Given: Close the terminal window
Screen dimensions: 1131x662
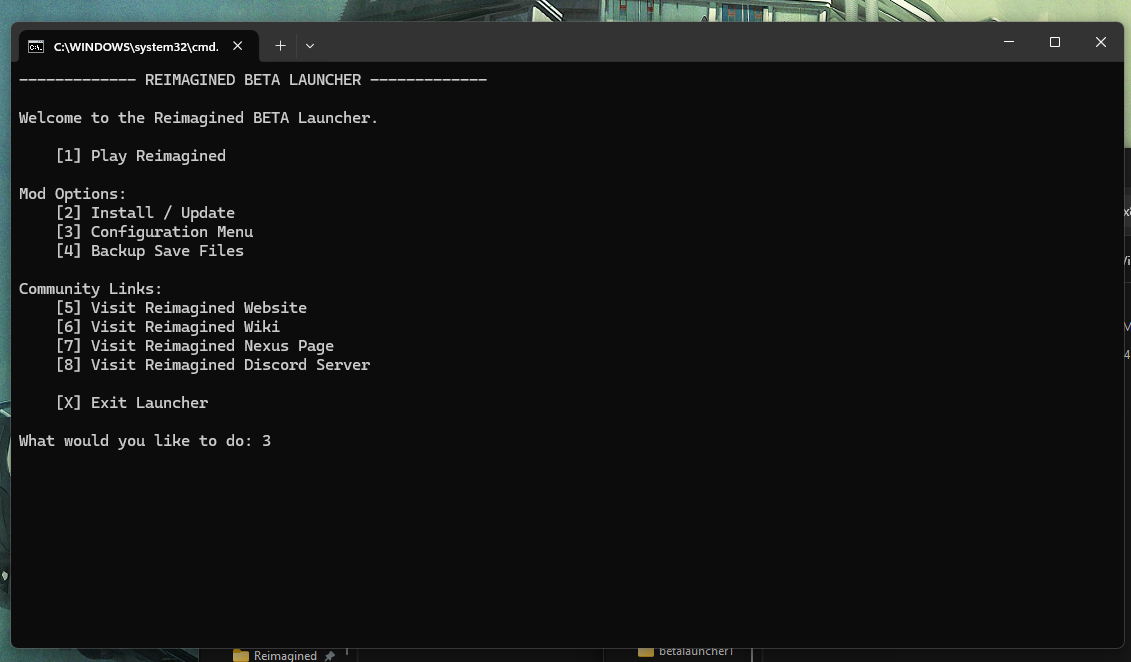Looking at the screenshot, I should [1101, 42].
